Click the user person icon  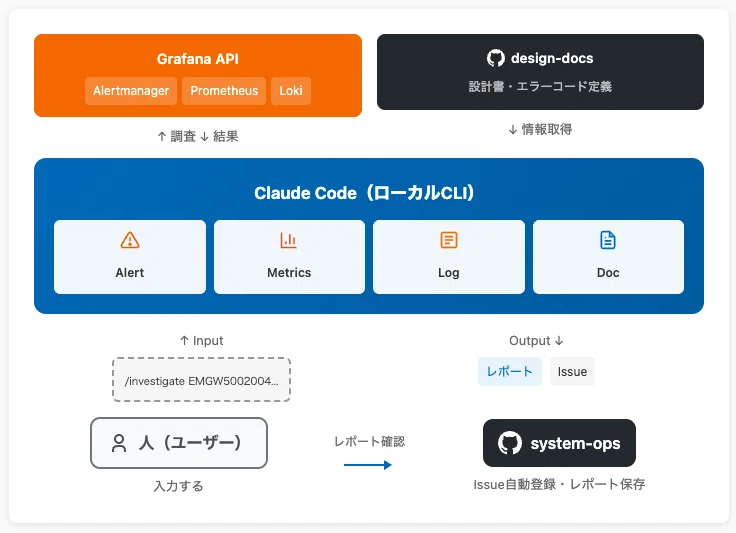[x=119, y=443]
